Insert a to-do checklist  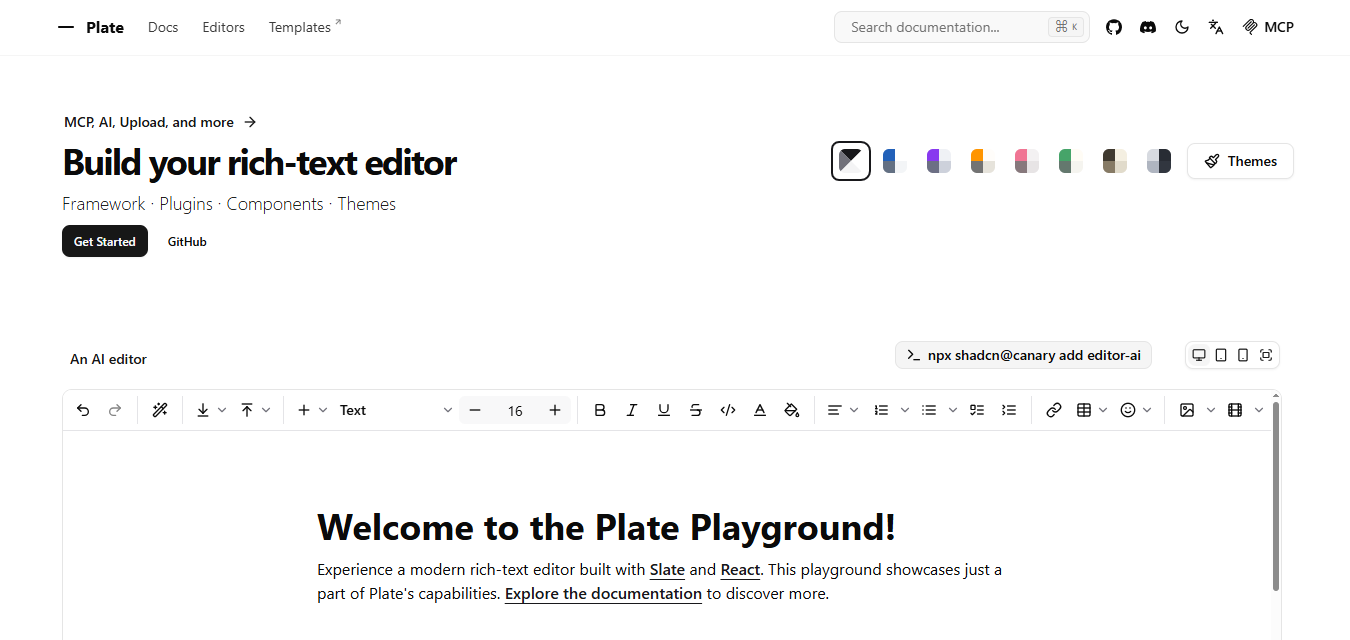(x=977, y=410)
